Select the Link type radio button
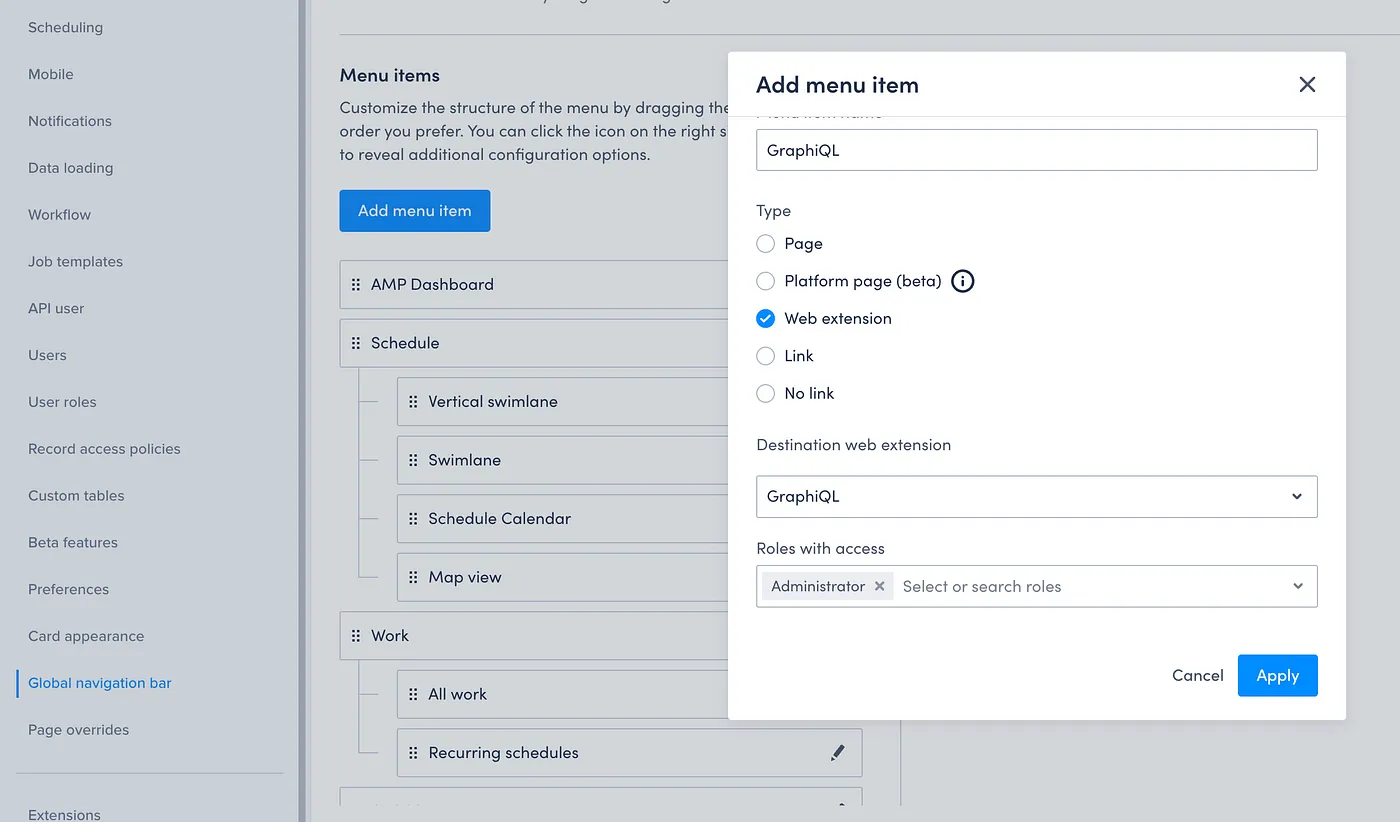 point(766,356)
